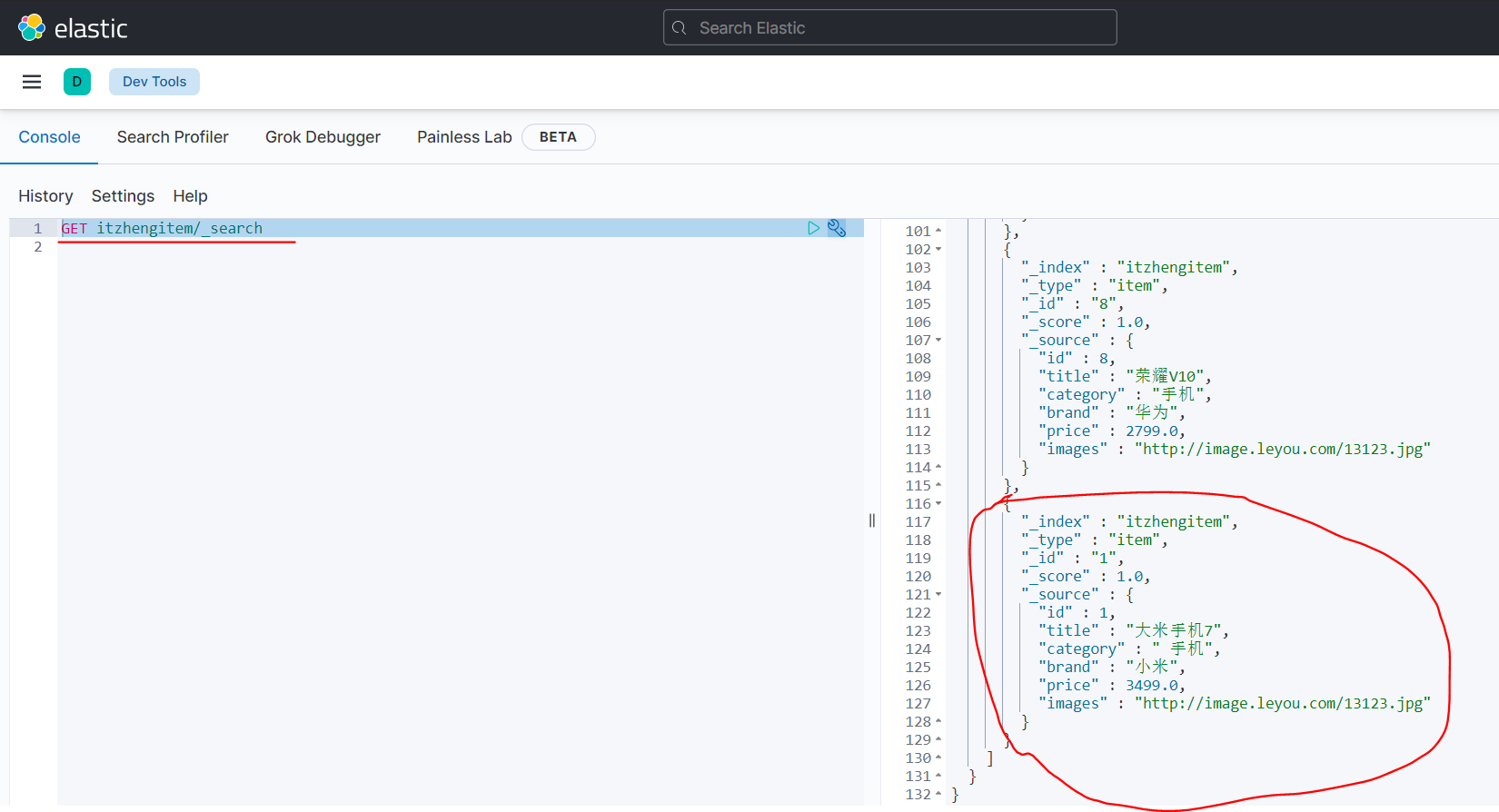Image resolution: width=1499 pixels, height=812 pixels.
Task: Click the "_index" line at 117
Action: 1129,521
